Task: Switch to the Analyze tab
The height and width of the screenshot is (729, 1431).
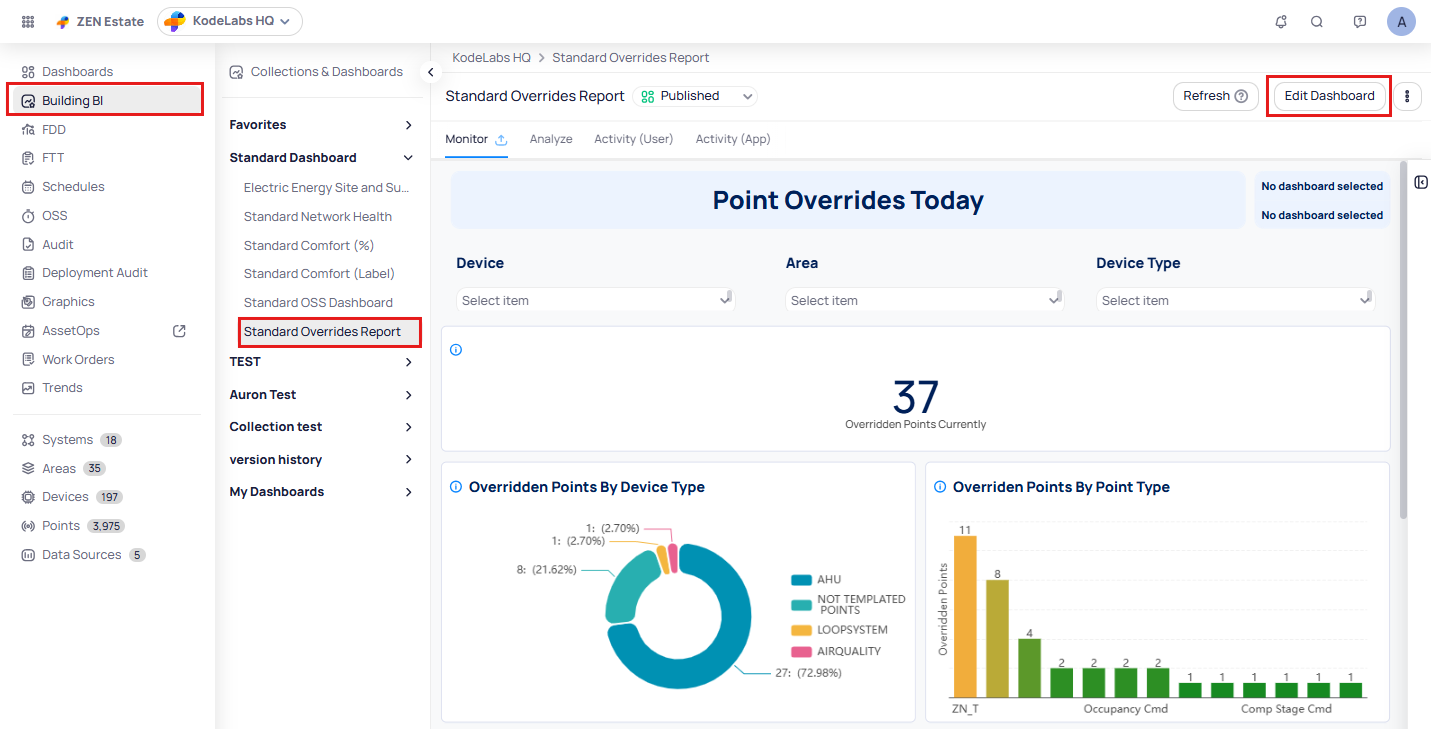Action: [551, 139]
